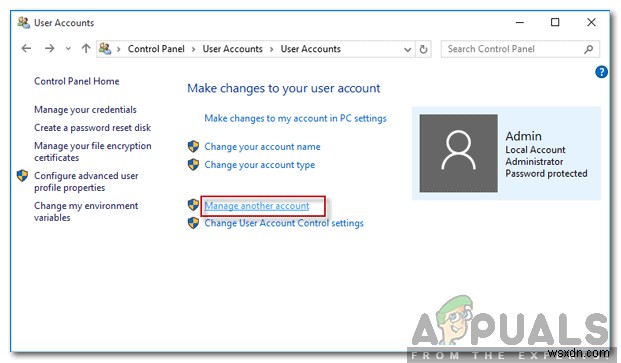Open Make changes to my account in PC settings
Screen dimensions: 621x363
pos(295,118)
